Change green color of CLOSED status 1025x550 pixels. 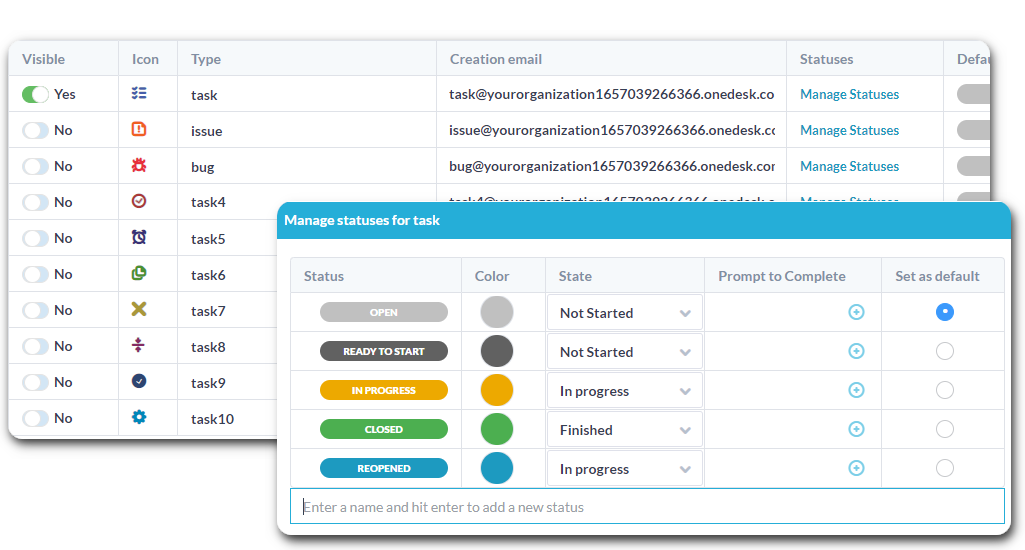pyautogui.click(x=497, y=429)
